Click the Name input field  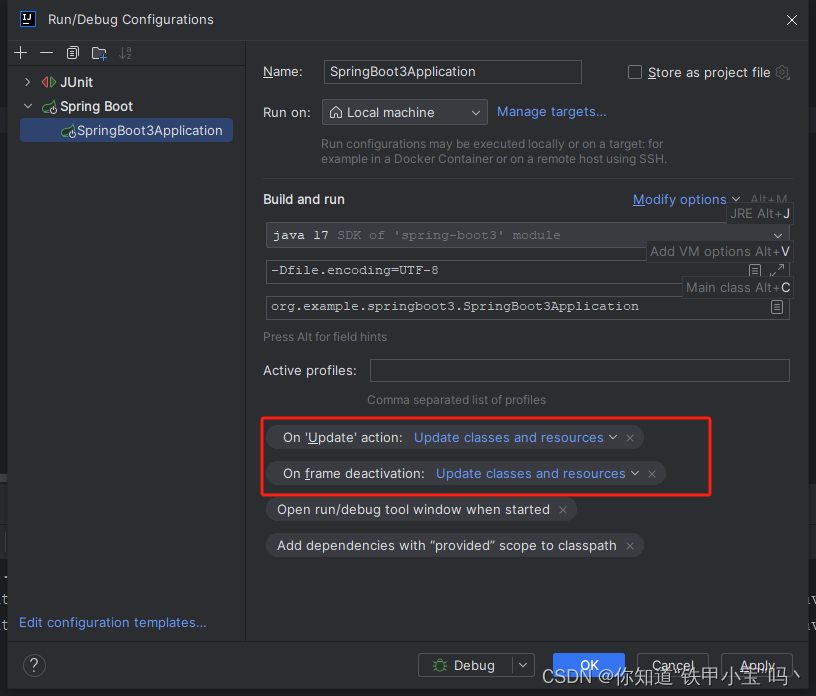point(452,72)
